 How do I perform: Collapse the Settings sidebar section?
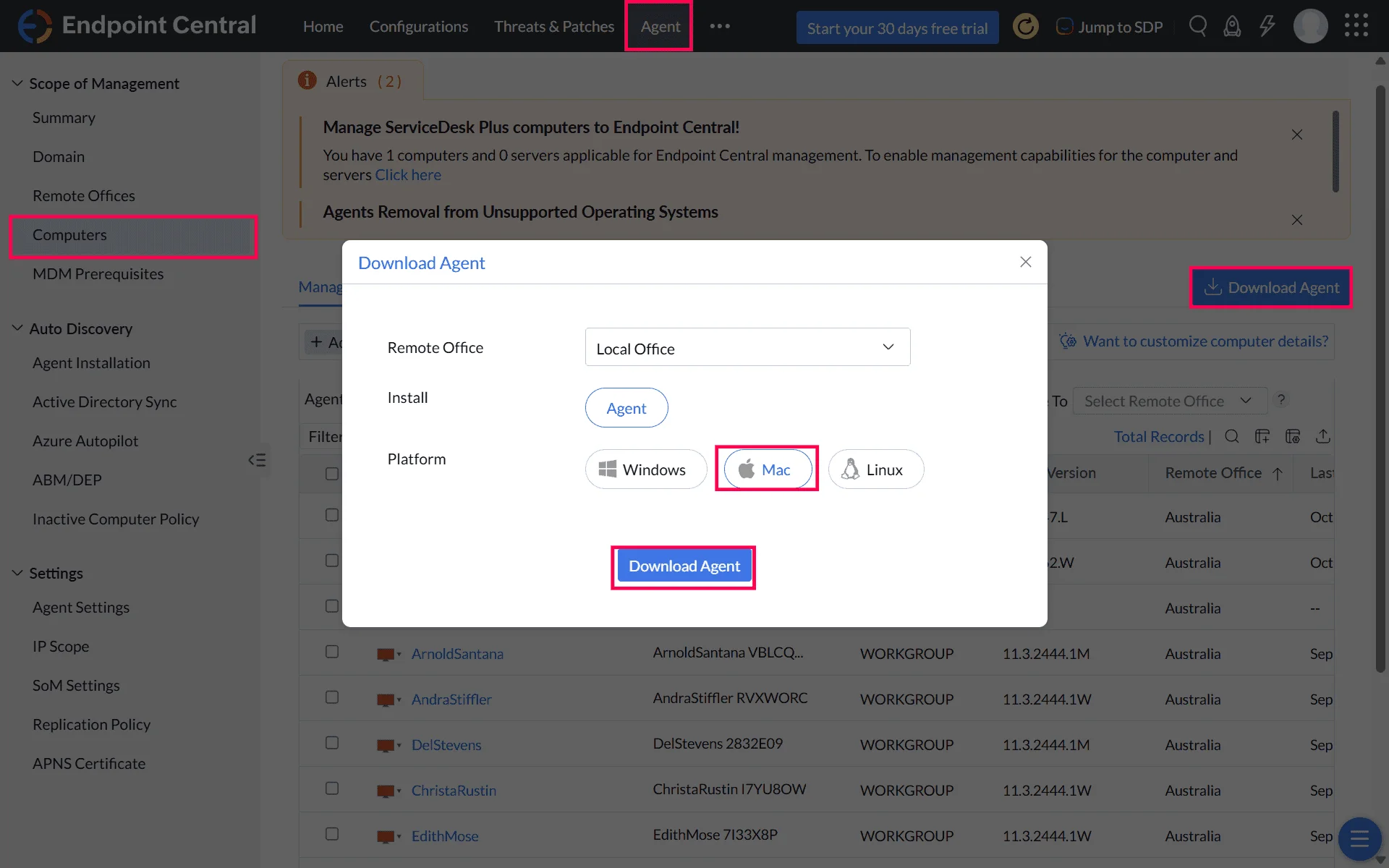coord(17,573)
